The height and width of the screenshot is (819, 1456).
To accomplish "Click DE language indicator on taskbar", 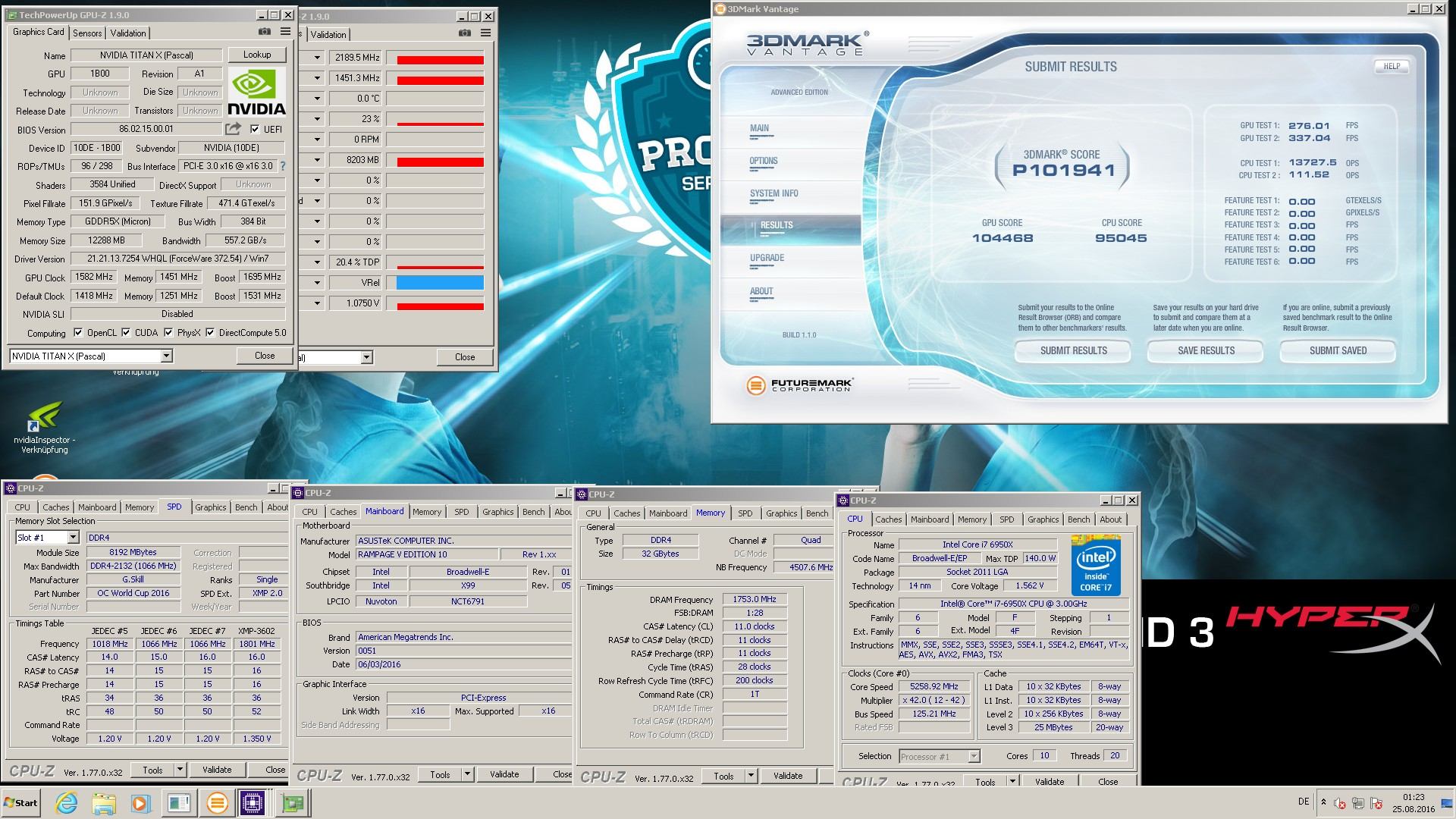I will (x=1304, y=802).
